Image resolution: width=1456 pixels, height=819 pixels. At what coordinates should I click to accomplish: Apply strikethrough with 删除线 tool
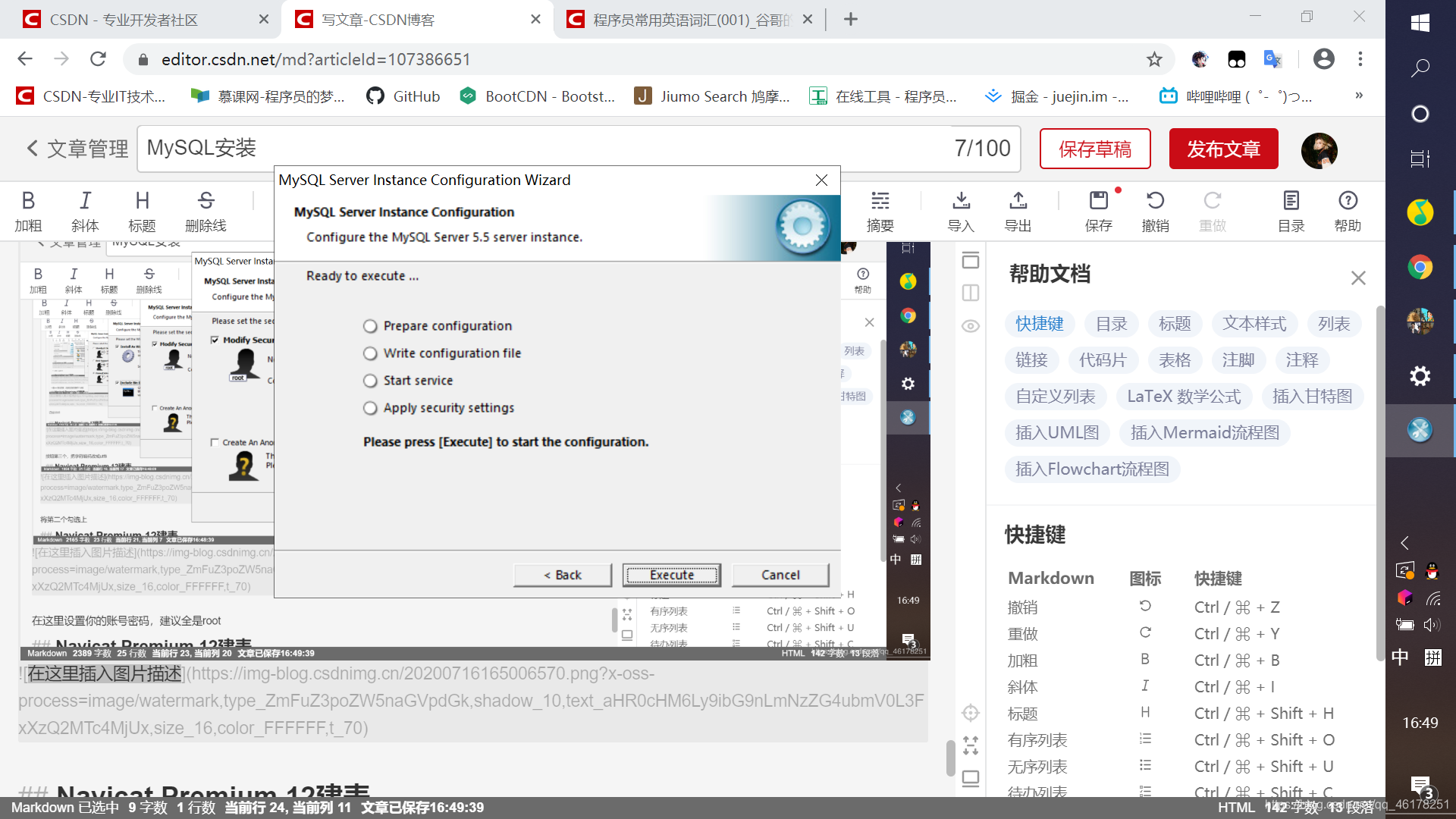[x=206, y=211]
